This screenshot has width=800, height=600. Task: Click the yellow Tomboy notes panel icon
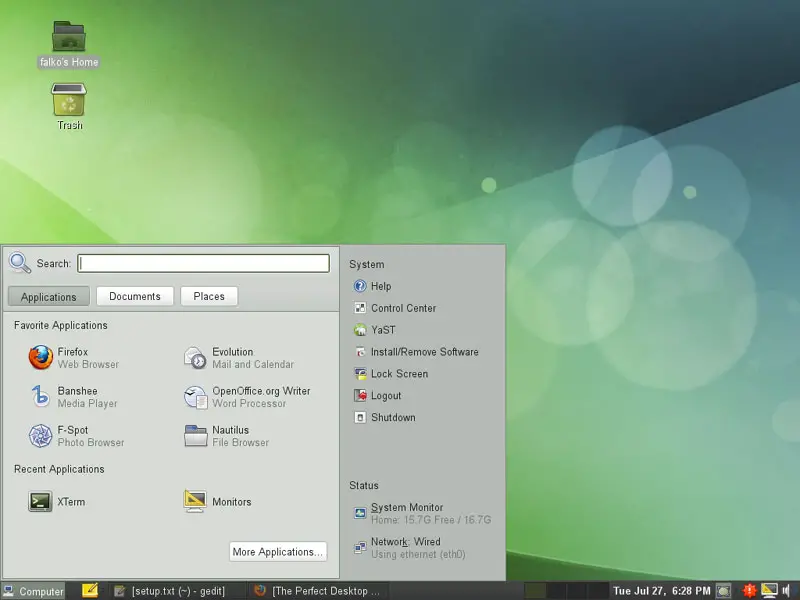[x=90, y=590]
